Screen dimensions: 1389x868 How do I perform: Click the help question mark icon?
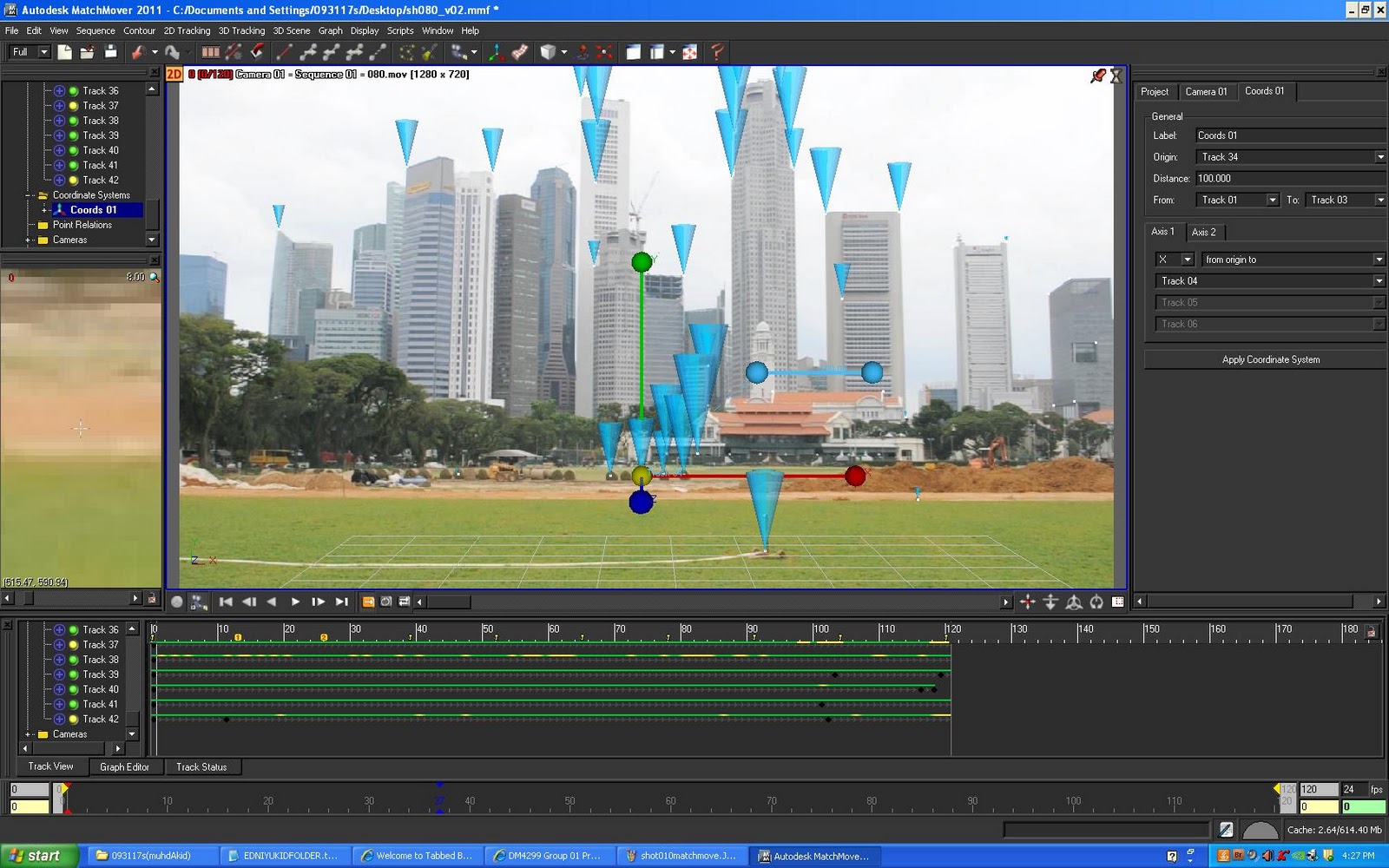[717, 53]
